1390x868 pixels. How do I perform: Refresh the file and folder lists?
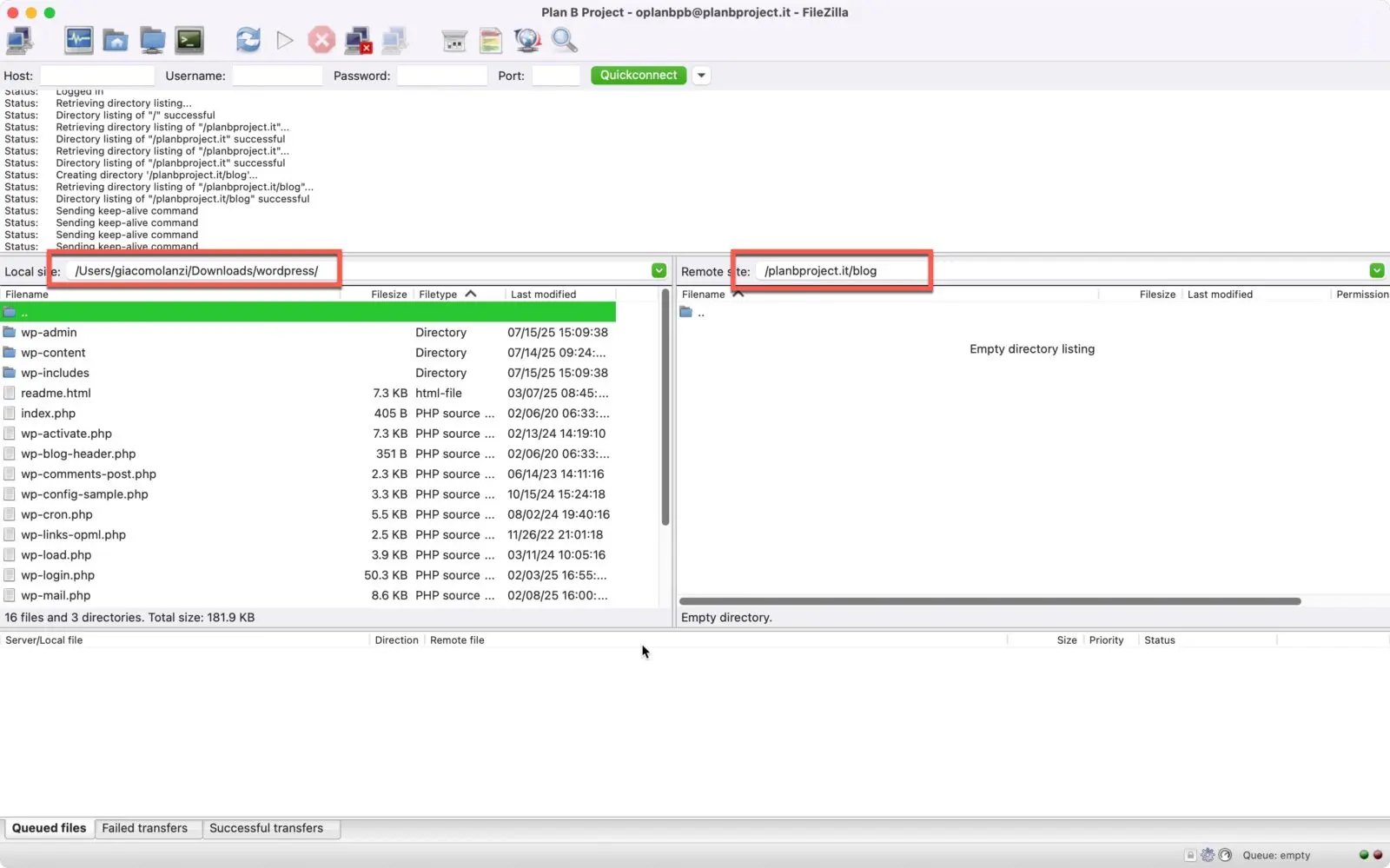click(248, 40)
